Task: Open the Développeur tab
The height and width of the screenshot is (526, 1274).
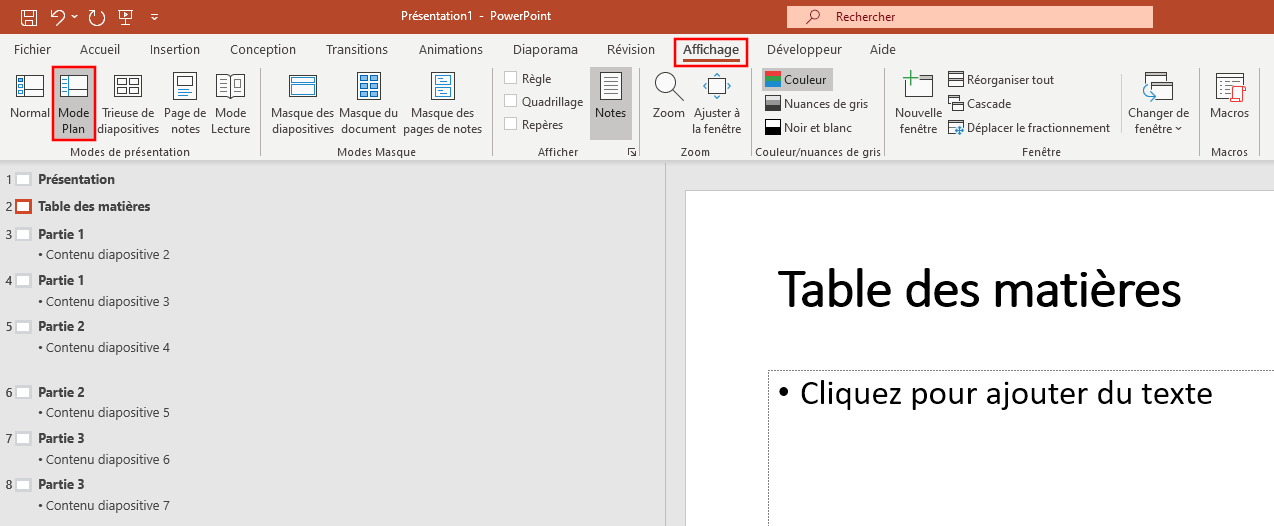Action: tap(804, 49)
